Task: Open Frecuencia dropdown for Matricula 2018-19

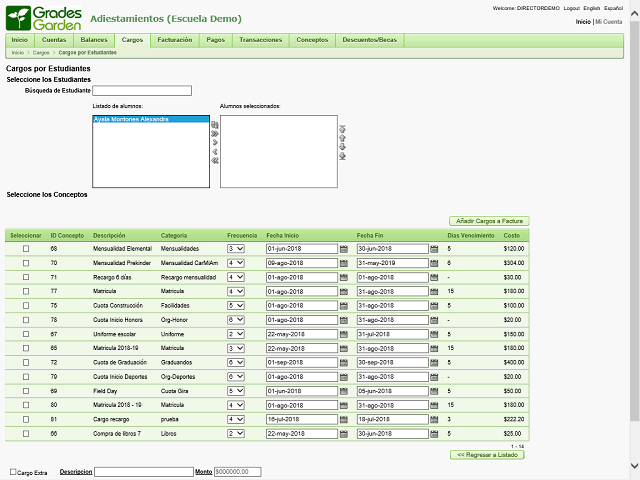Action: (x=236, y=349)
